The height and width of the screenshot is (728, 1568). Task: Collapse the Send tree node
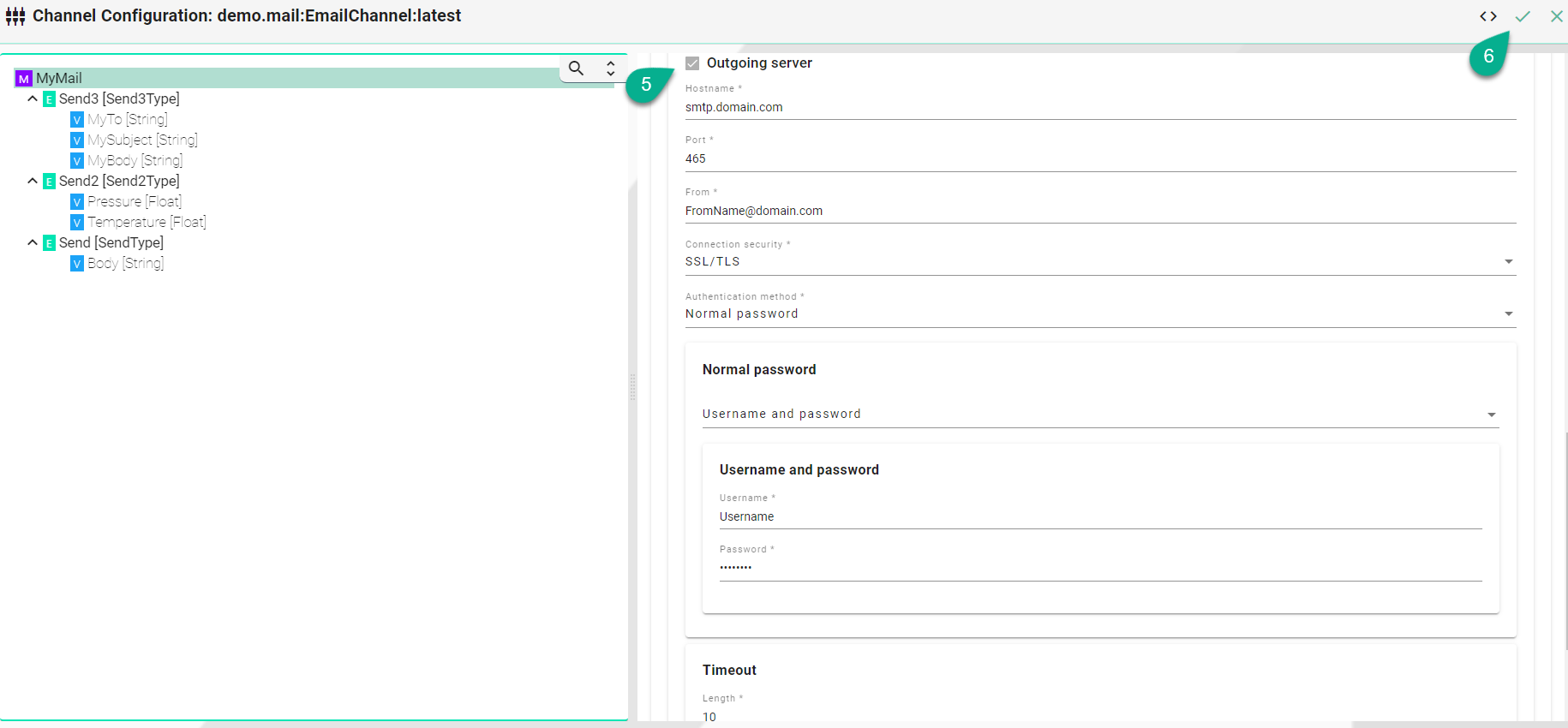pos(33,243)
